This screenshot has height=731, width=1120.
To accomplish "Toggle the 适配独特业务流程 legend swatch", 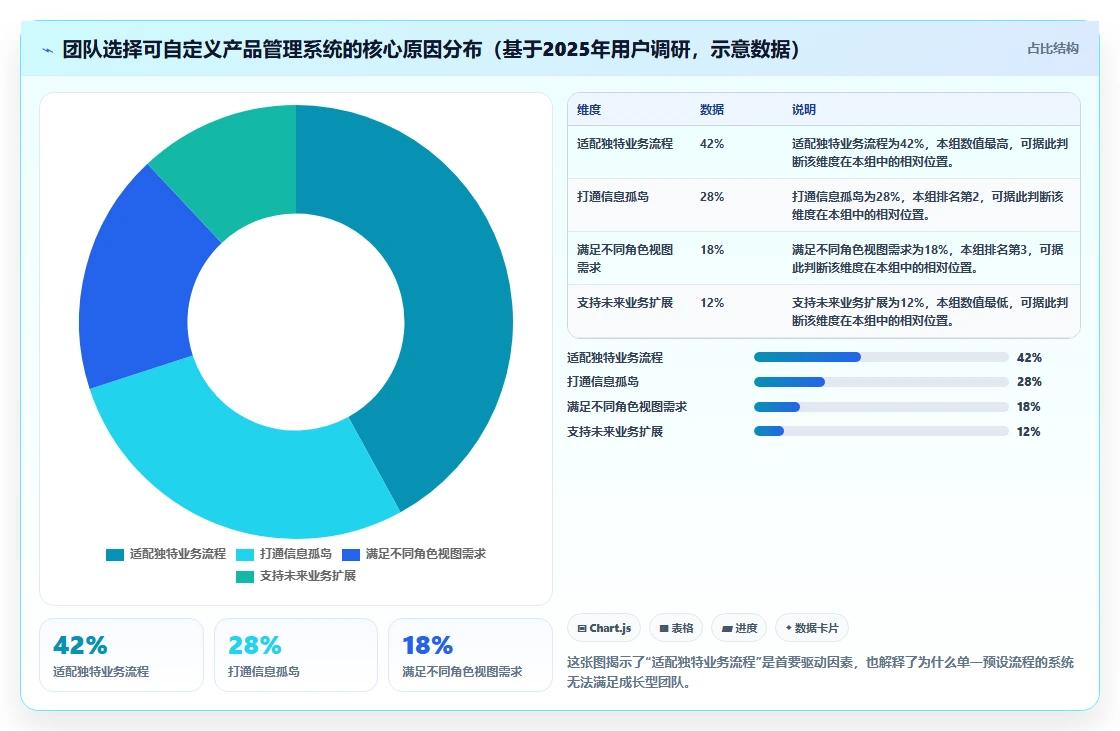I will click(115, 555).
